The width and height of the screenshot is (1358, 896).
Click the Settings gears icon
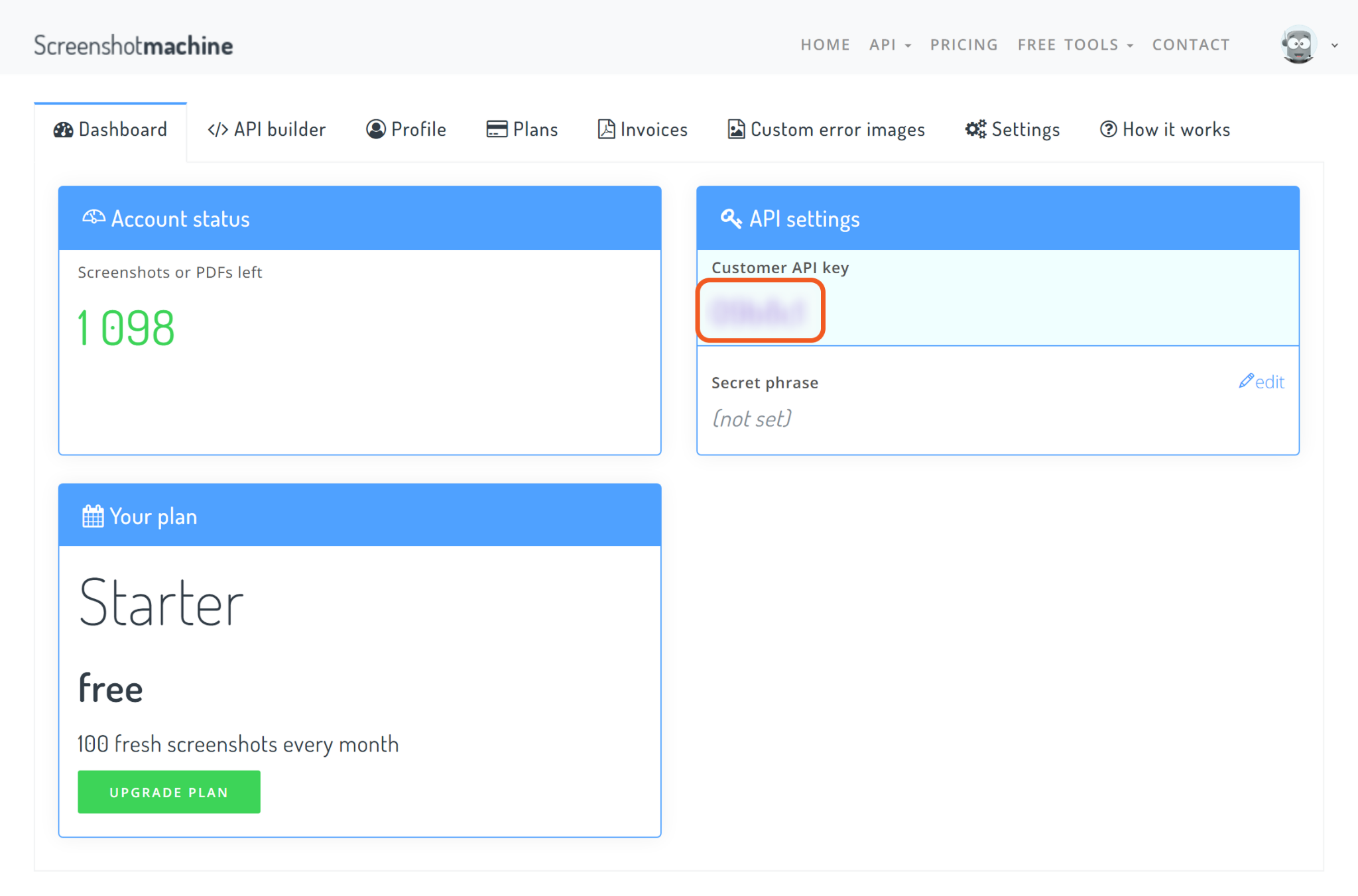[x=975, y=130]
